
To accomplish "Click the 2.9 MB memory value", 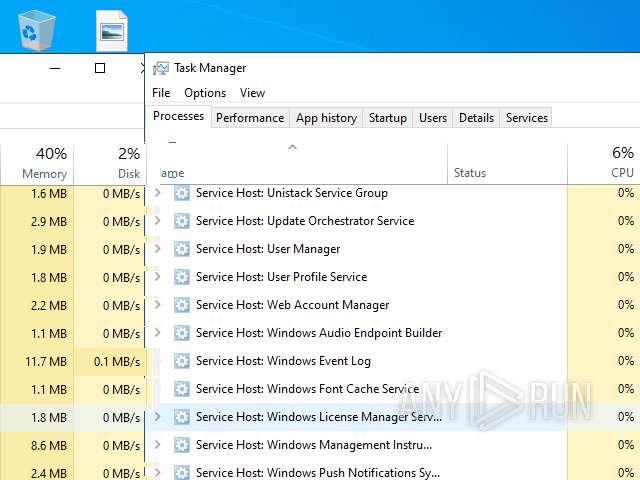I will [49, 222].
